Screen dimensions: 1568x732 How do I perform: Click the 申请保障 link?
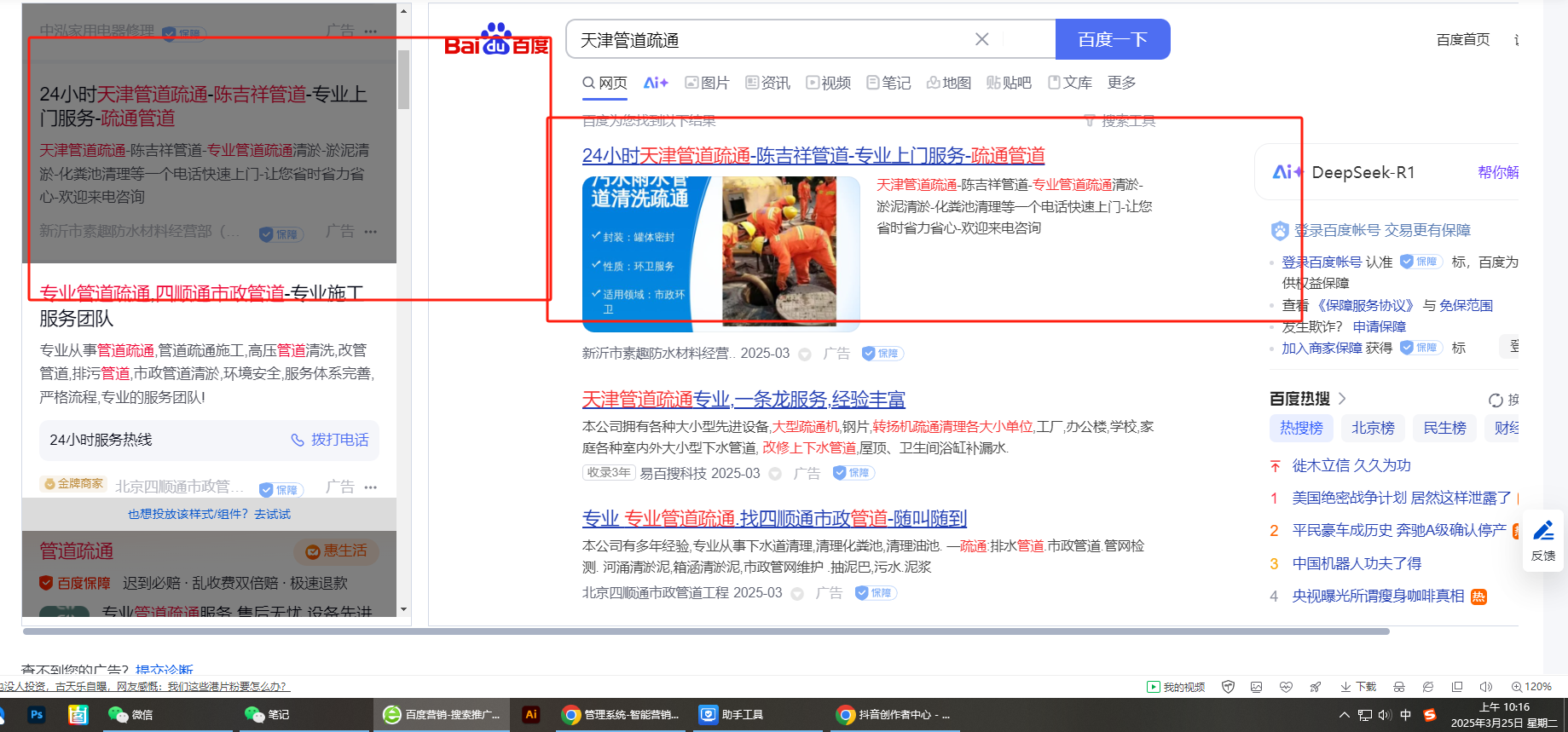[x=1380, y=326]
